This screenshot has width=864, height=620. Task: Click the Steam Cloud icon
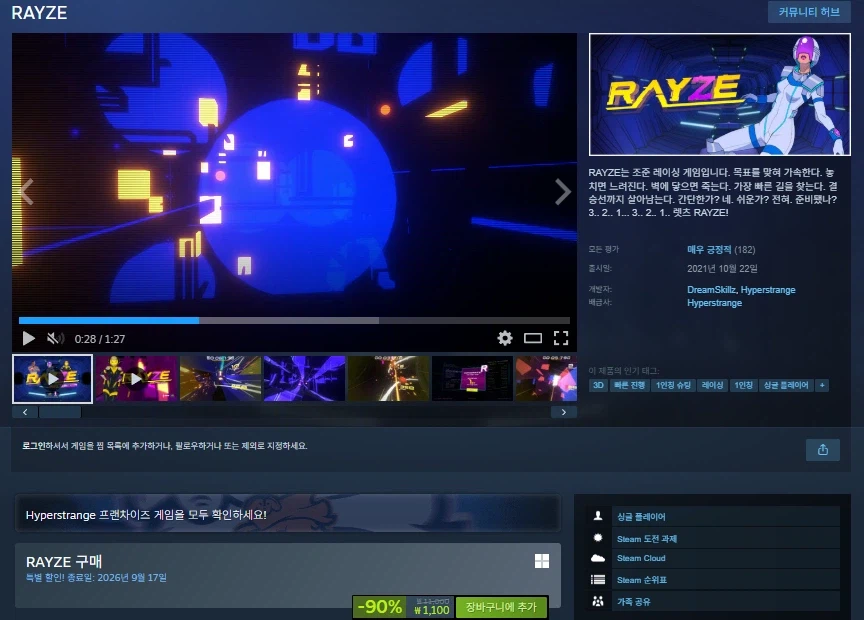point(598,558)
